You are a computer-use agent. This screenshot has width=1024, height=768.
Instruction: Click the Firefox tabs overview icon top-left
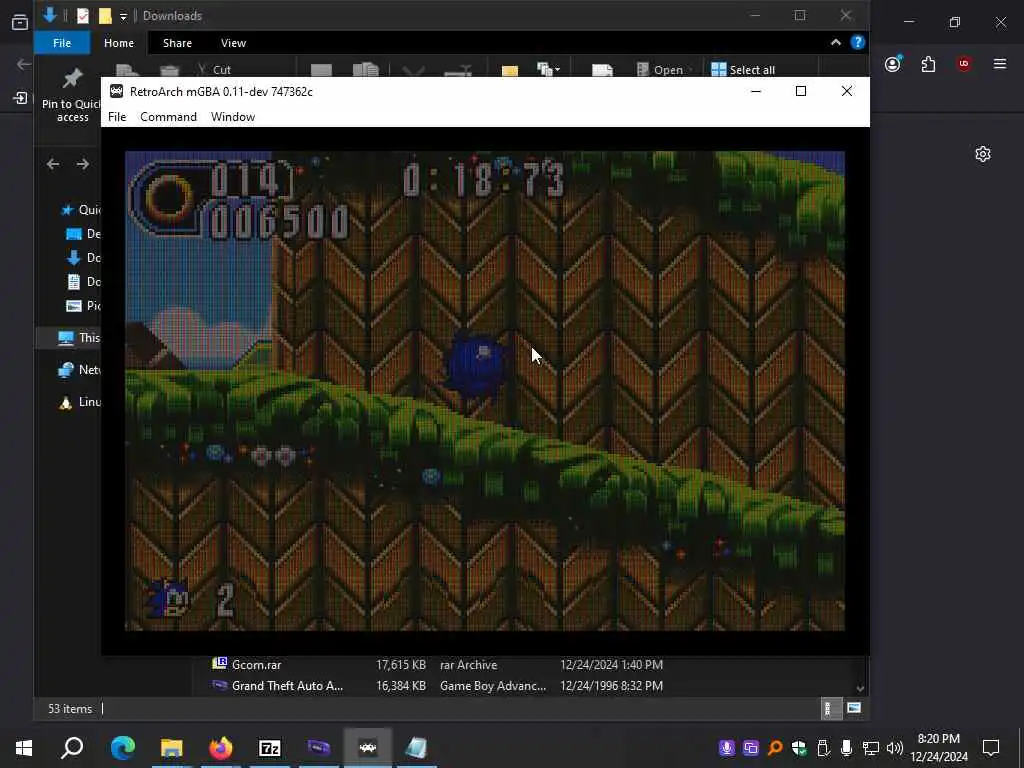[20, 22]
